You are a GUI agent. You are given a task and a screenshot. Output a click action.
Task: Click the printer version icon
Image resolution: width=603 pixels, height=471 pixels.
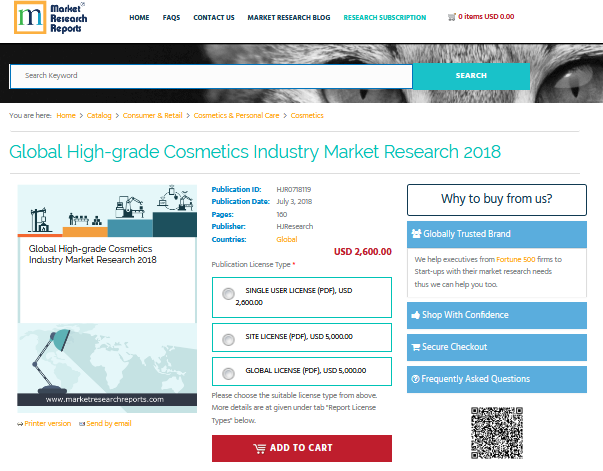20,424
